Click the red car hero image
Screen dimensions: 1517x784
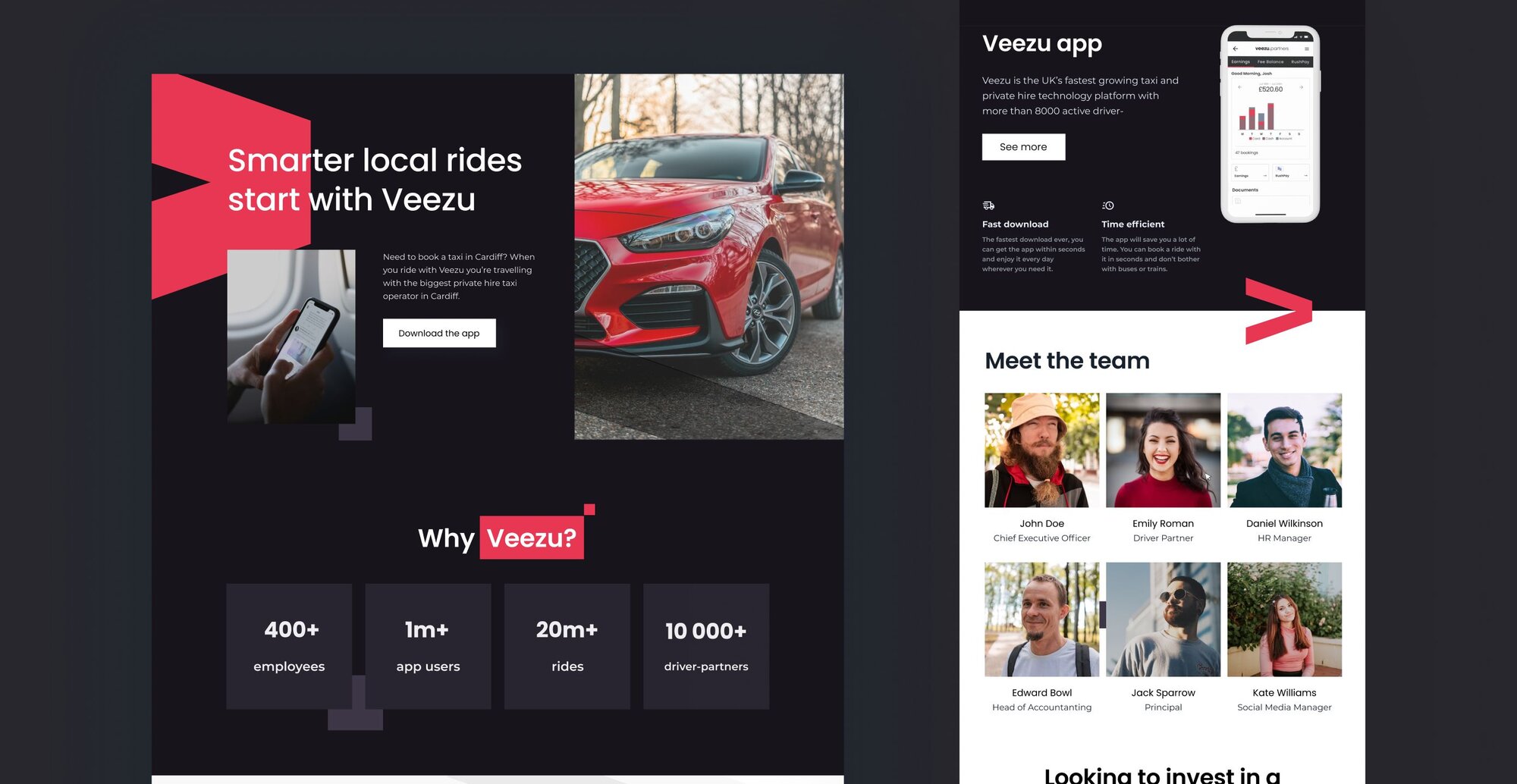coord(708,256)
